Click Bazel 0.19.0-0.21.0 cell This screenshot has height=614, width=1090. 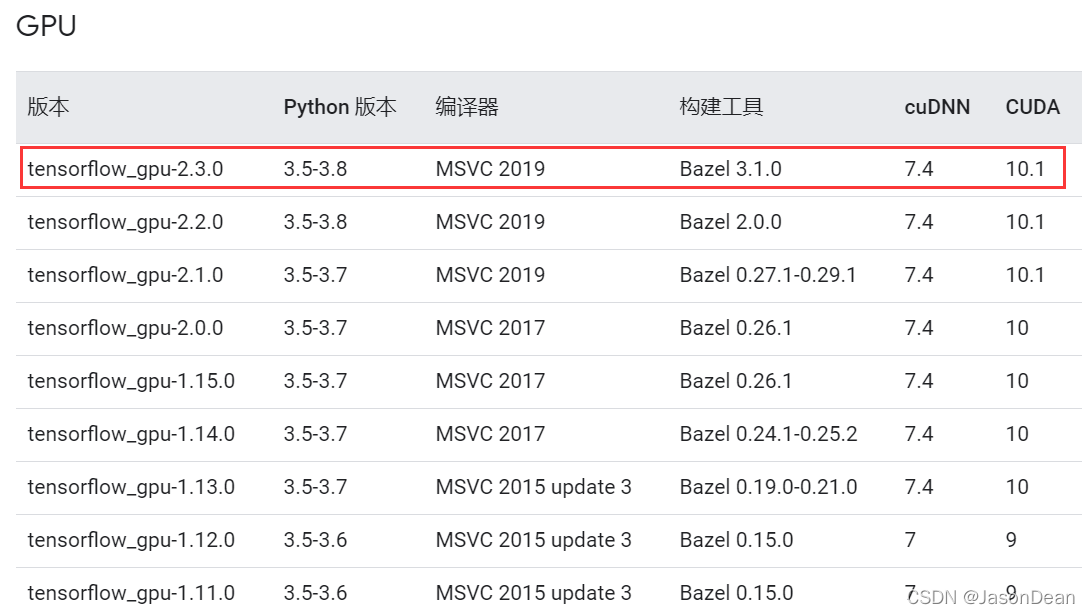click(x=769, y=487)
